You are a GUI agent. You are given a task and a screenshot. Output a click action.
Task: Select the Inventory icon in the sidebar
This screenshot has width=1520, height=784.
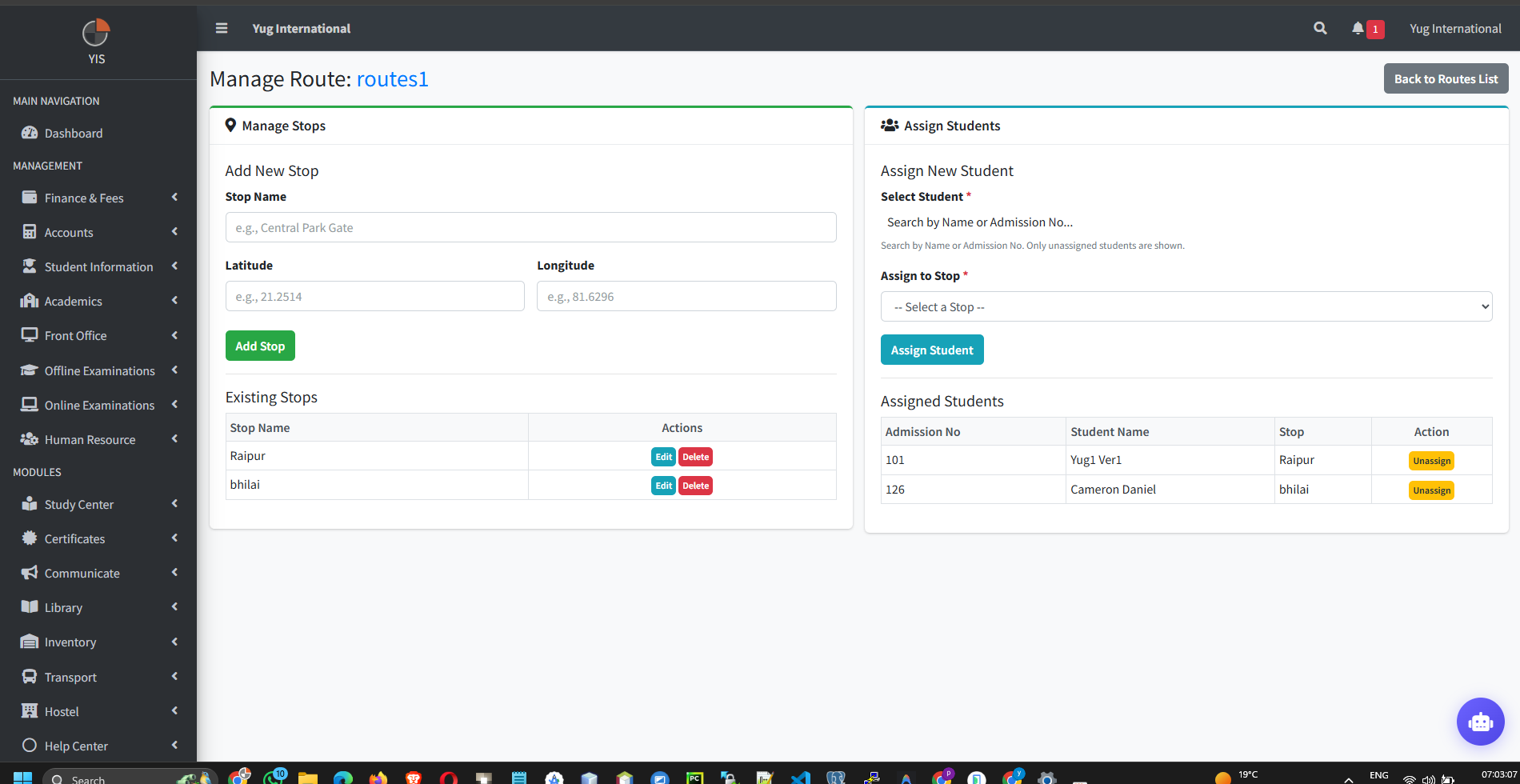coord(29,641)
